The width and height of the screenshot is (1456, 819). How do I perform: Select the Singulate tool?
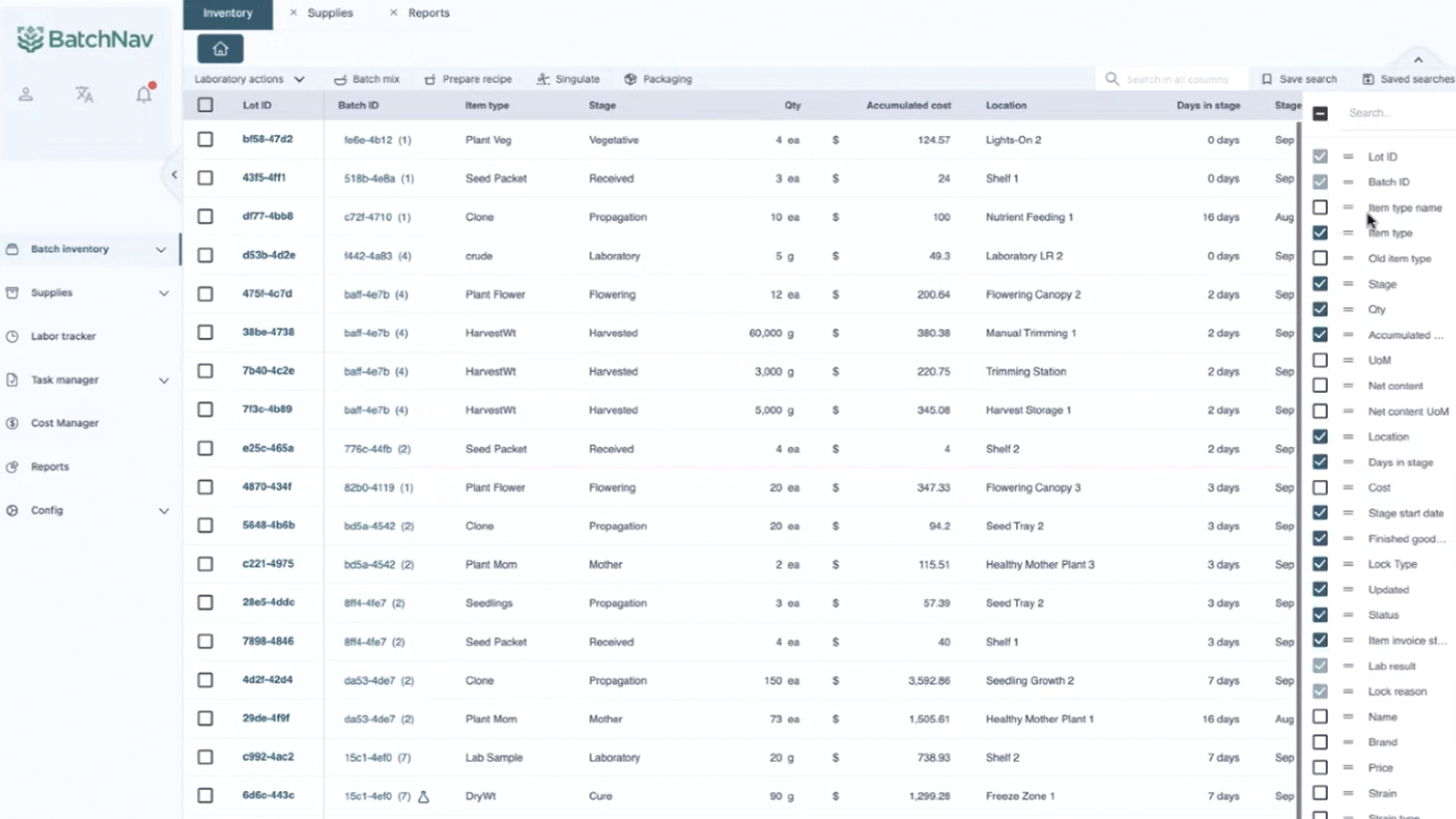pos(569,79)
